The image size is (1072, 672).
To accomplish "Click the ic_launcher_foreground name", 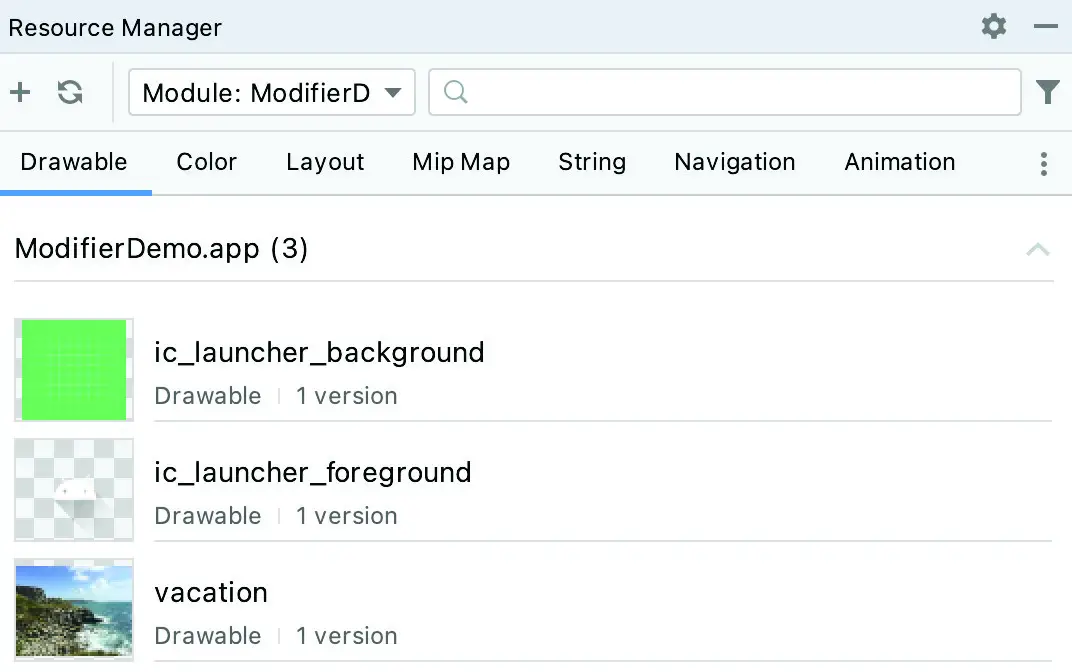I will pos(312,473).
